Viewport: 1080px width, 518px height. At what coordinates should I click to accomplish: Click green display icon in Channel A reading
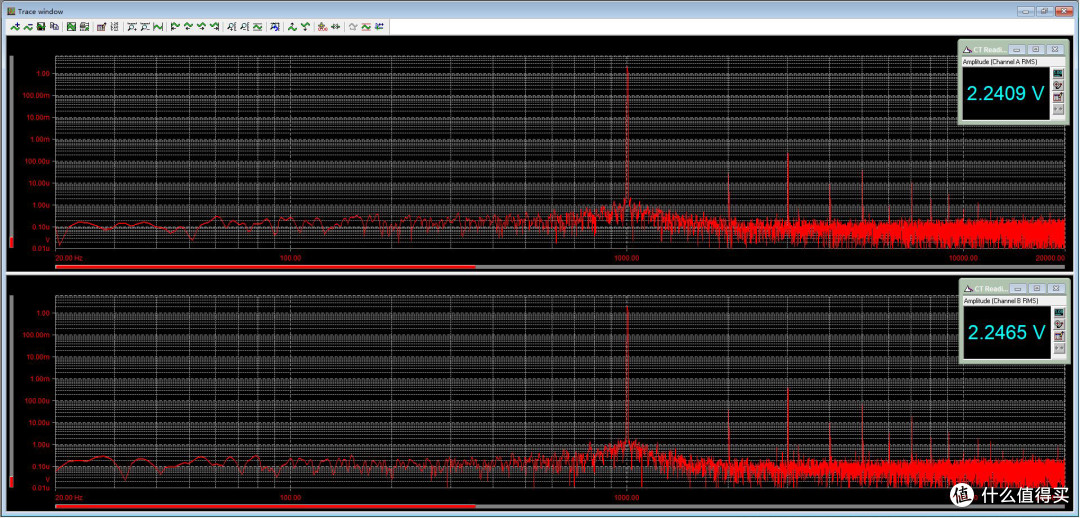tap(1058, 72)
